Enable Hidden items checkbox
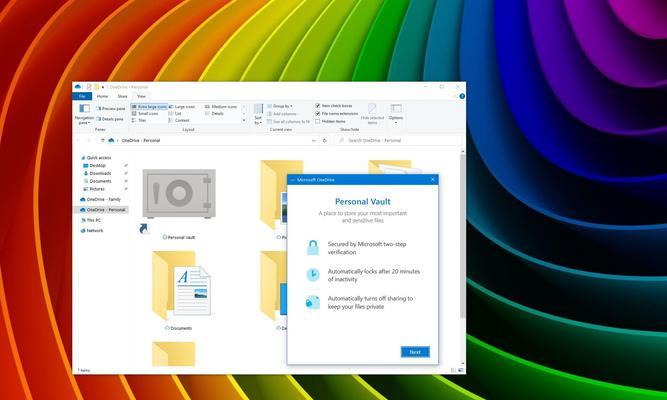 (x=330, y=121)
